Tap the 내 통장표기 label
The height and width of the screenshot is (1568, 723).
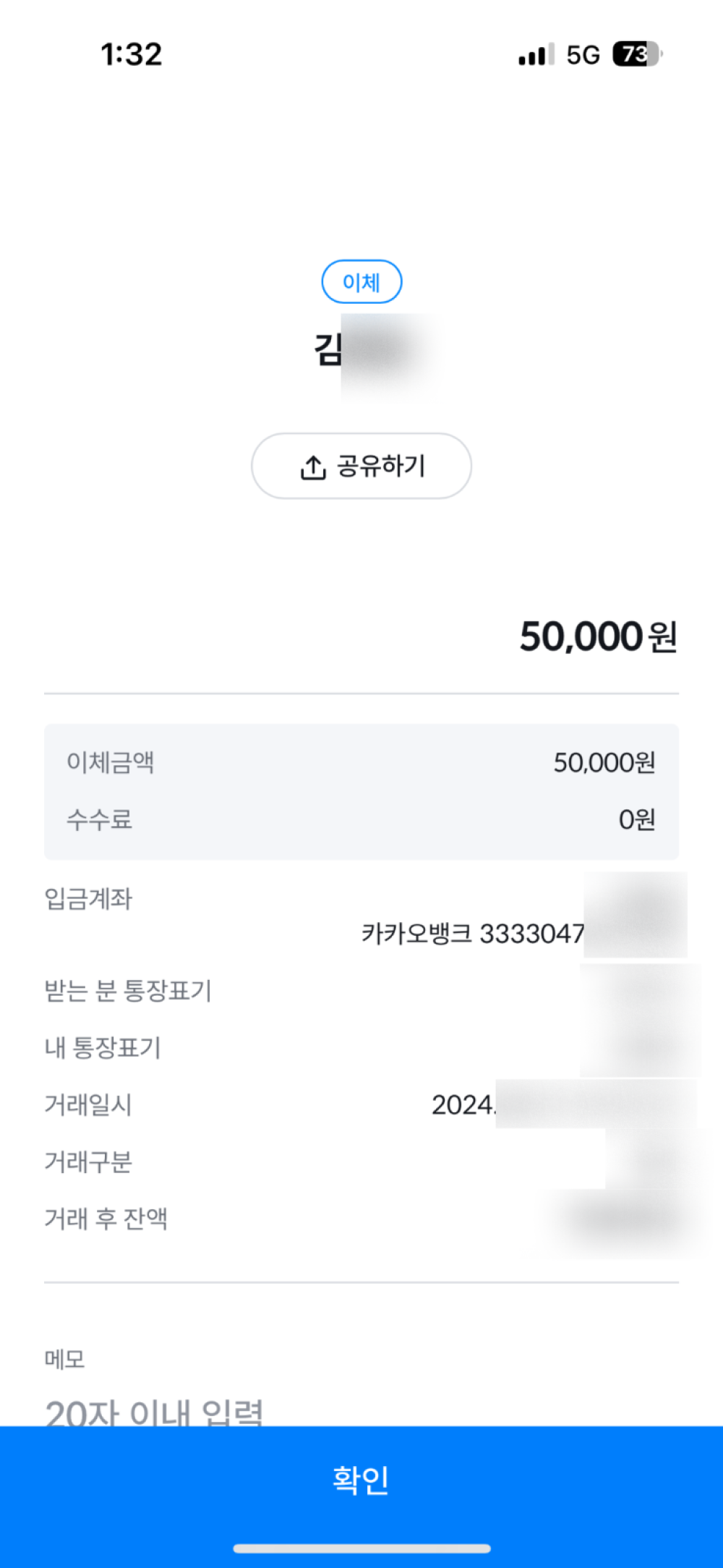[103, 1047]
